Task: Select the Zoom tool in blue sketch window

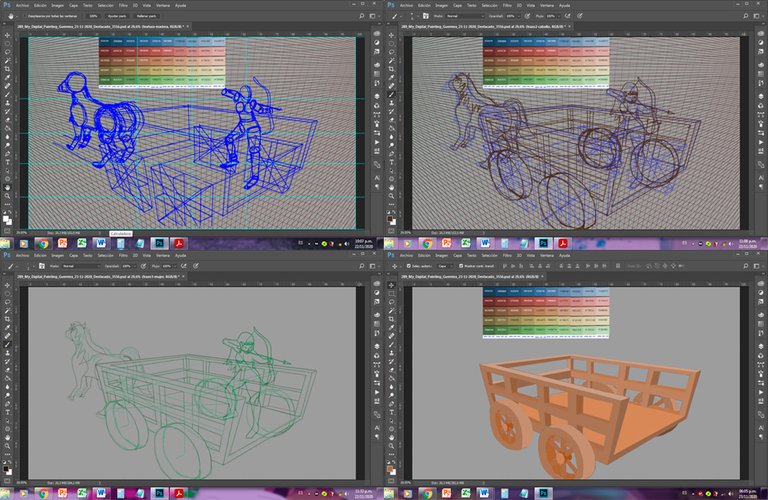Action: coord(7,195)
